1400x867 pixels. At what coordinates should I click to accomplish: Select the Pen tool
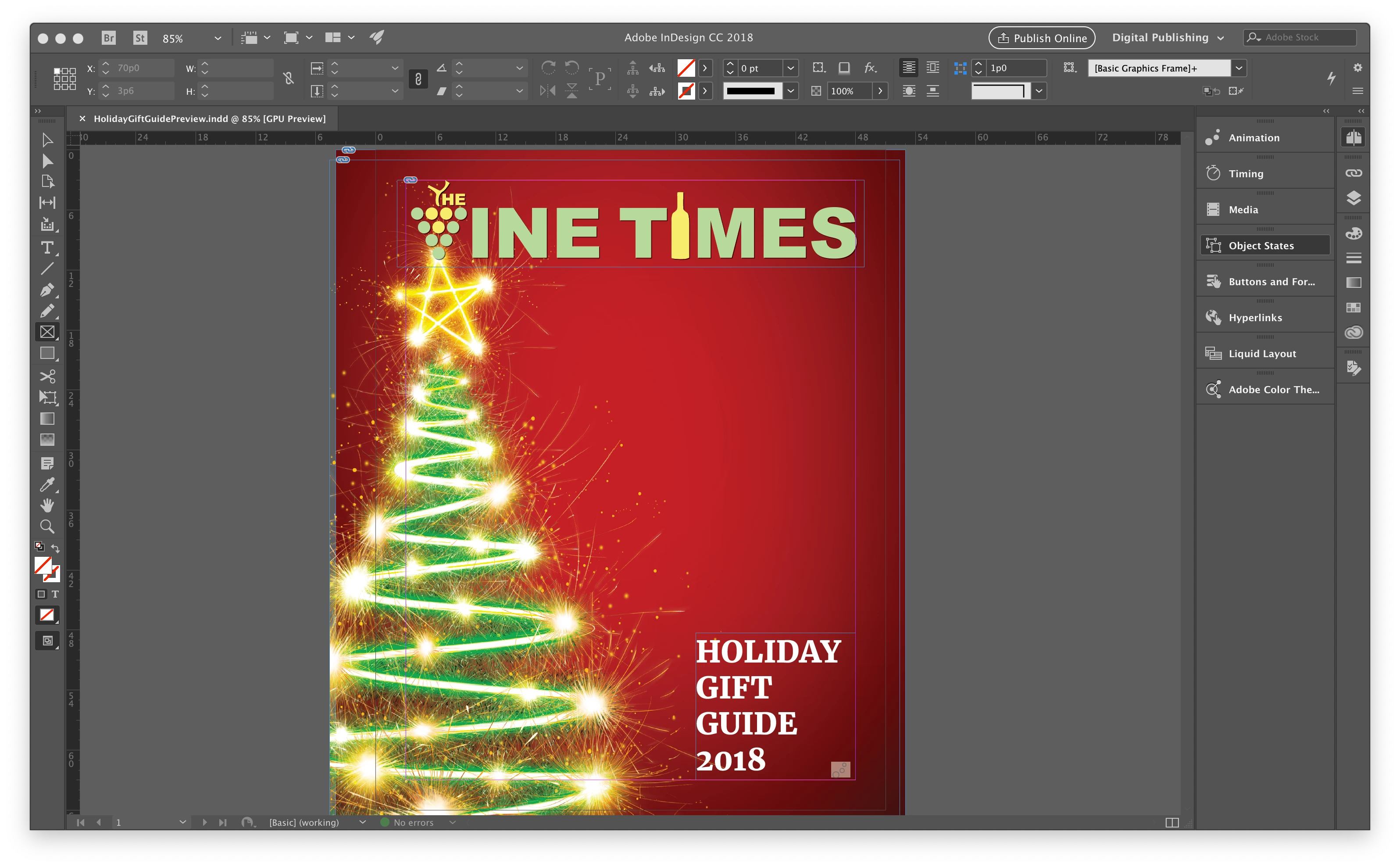coord(47,290)
